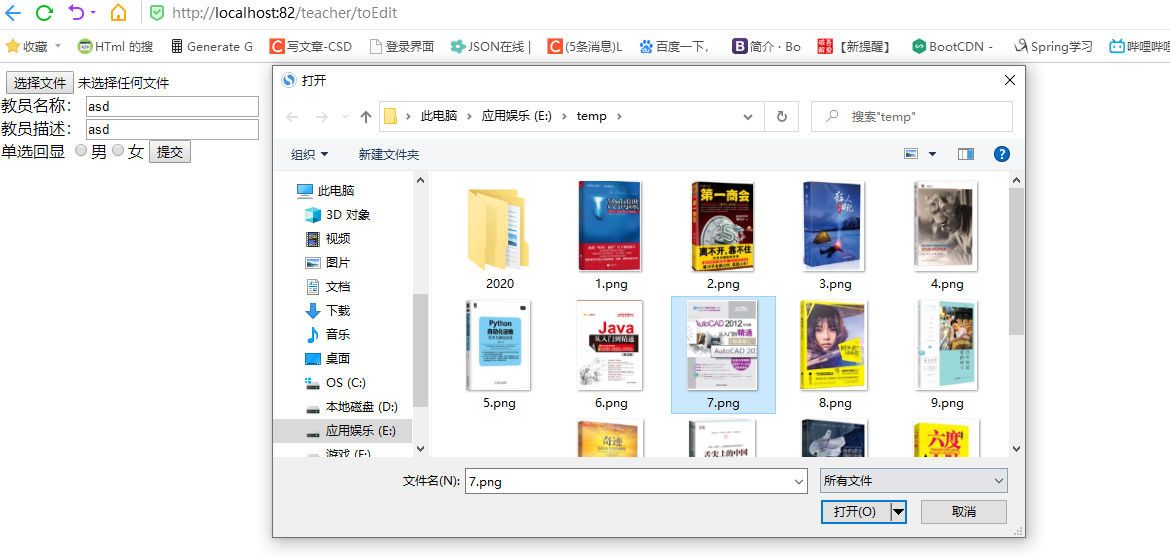Select the 男 radio button

coord(81,151)
